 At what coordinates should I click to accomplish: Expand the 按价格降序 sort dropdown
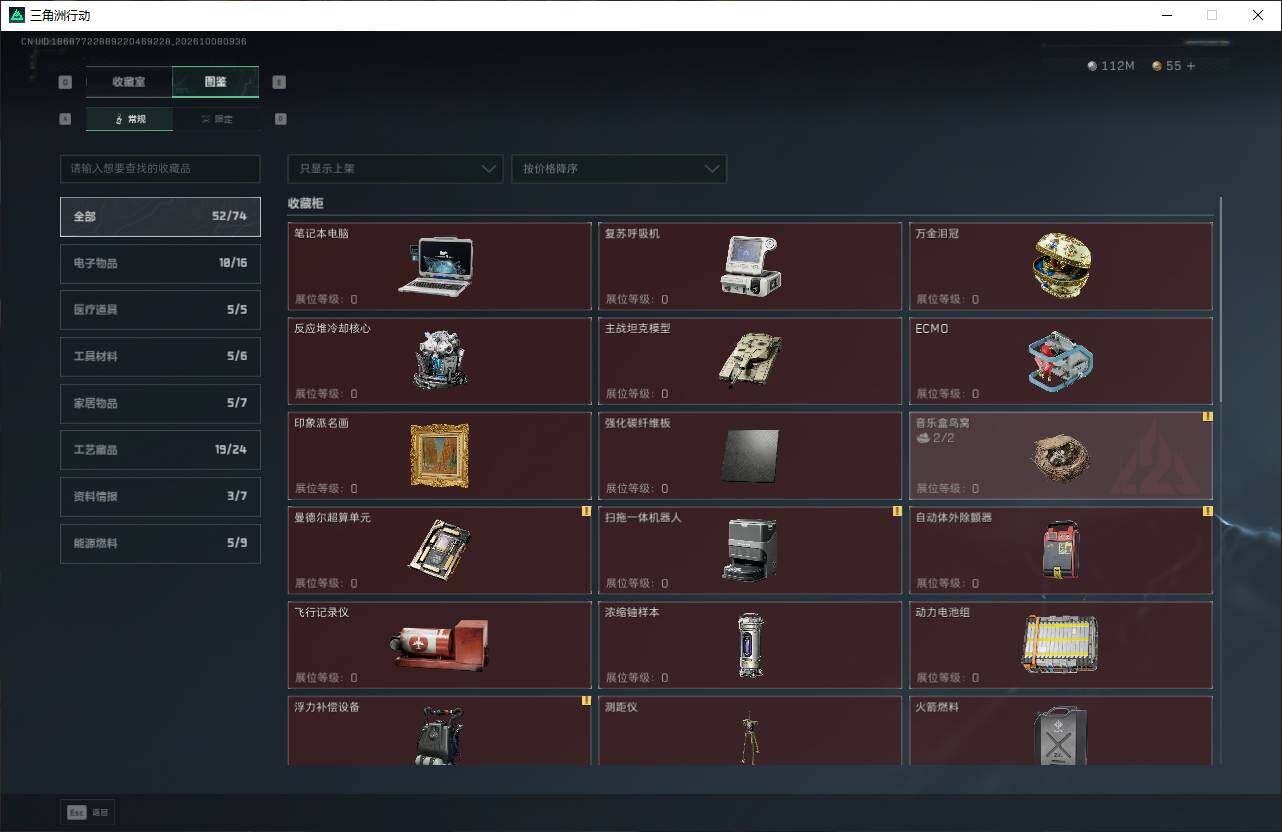619,168
